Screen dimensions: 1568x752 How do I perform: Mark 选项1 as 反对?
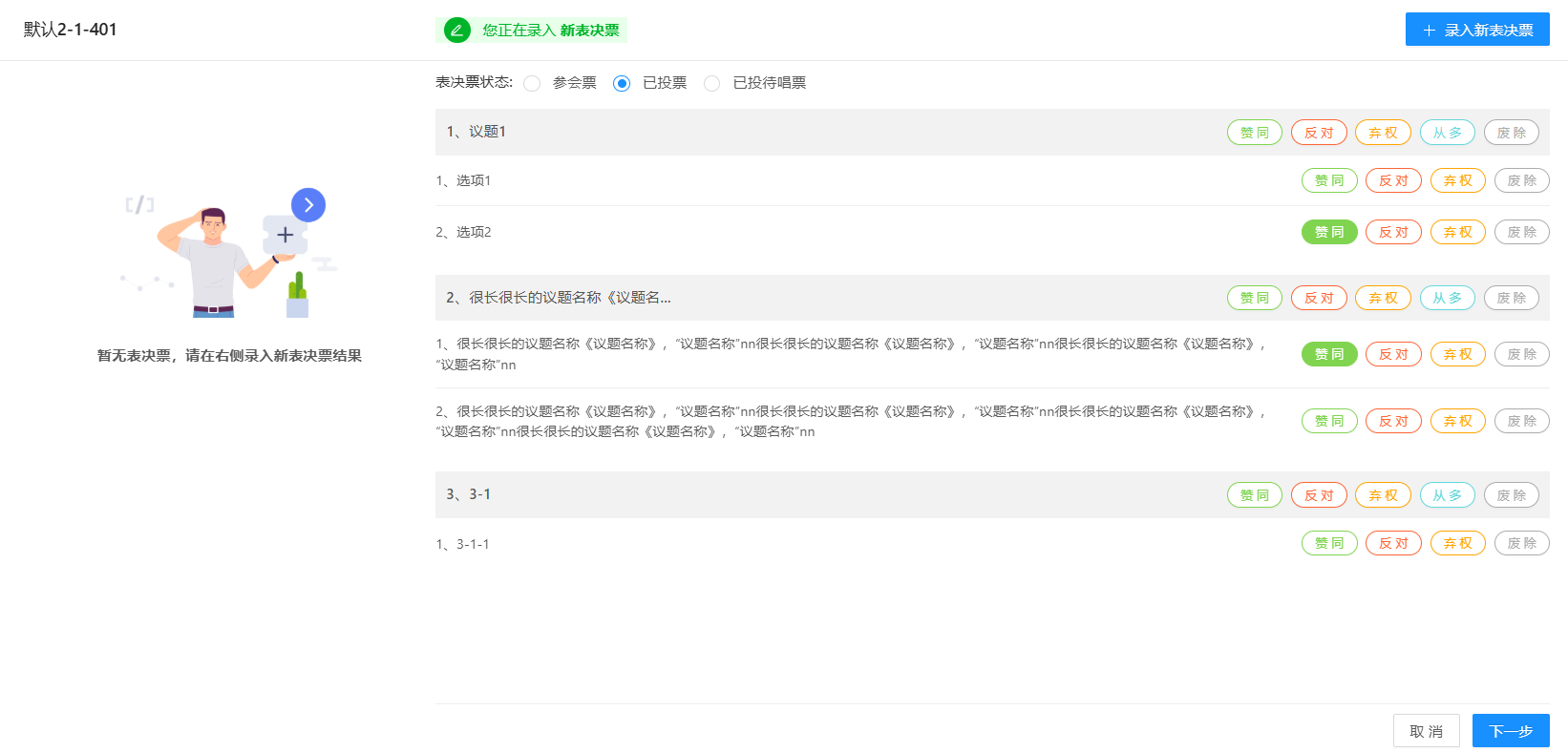[1393, 180]
